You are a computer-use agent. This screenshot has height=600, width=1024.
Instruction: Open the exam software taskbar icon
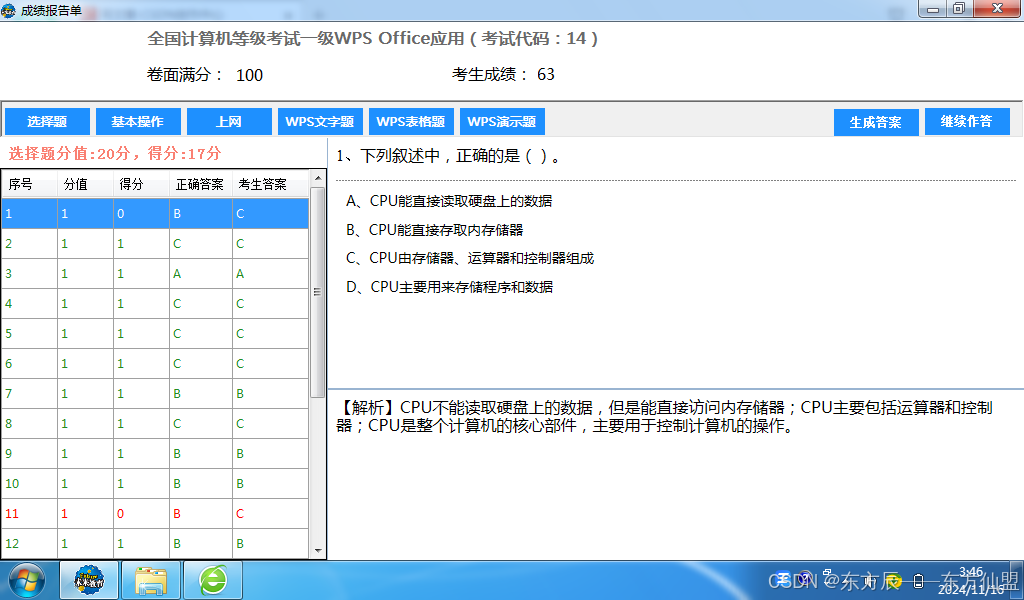coord(89,580)
